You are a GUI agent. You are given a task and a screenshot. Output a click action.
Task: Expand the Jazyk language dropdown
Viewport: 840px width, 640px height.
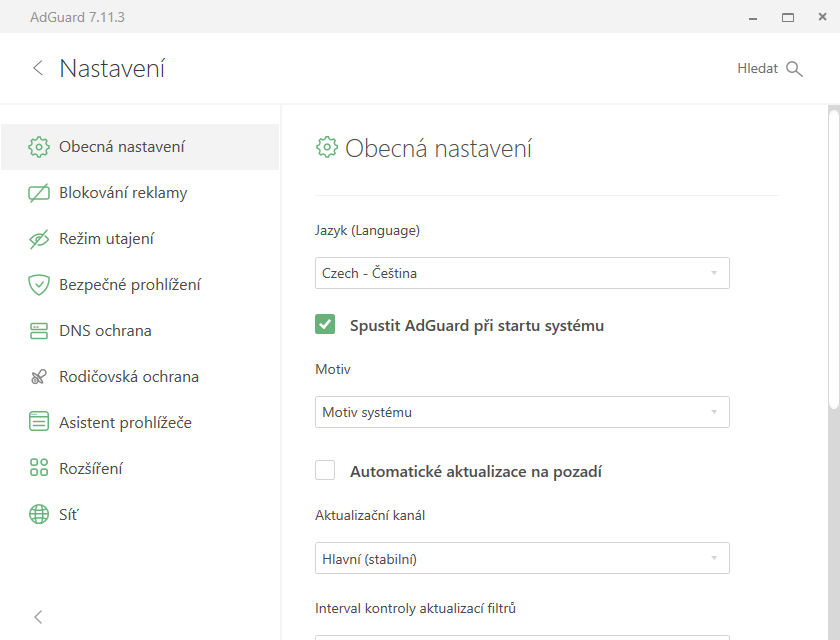click(x=522, y=273)
